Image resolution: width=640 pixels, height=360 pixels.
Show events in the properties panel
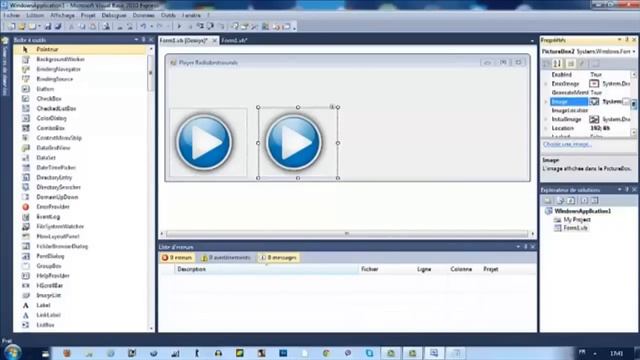point(582,64)
